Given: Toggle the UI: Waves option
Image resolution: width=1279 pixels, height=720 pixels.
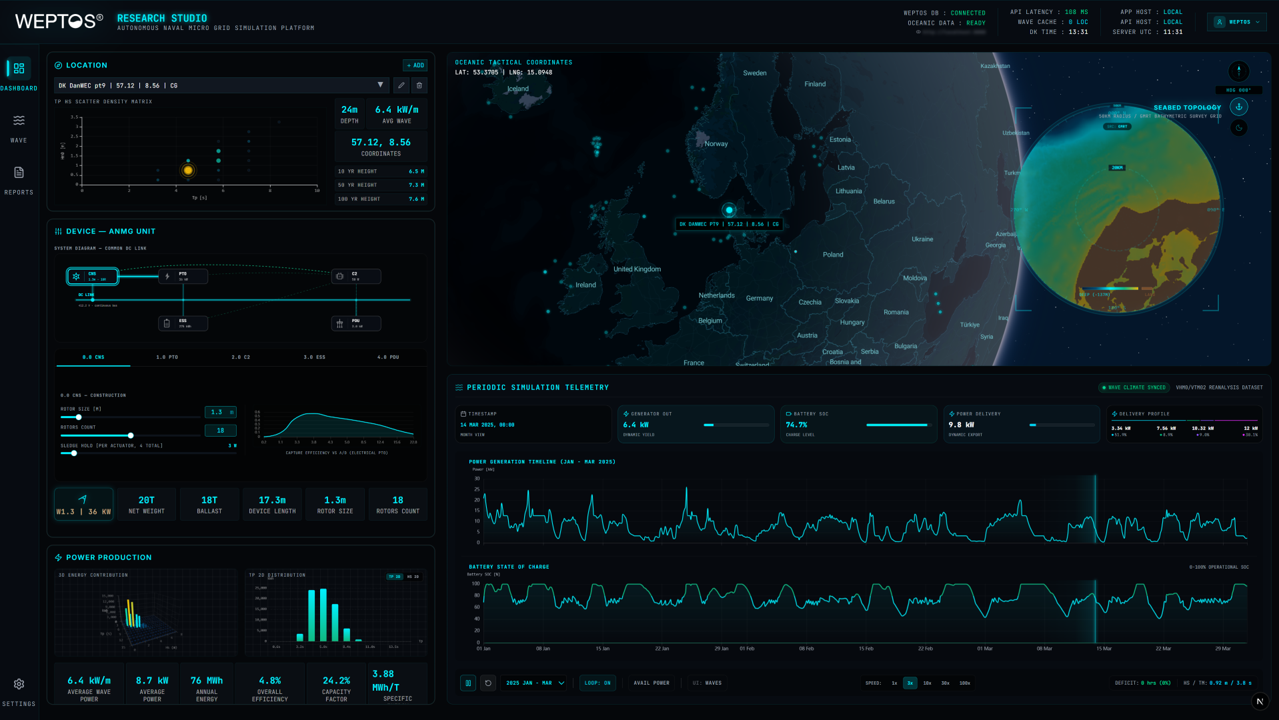Looking at the screenshot, I should [707, 683].
